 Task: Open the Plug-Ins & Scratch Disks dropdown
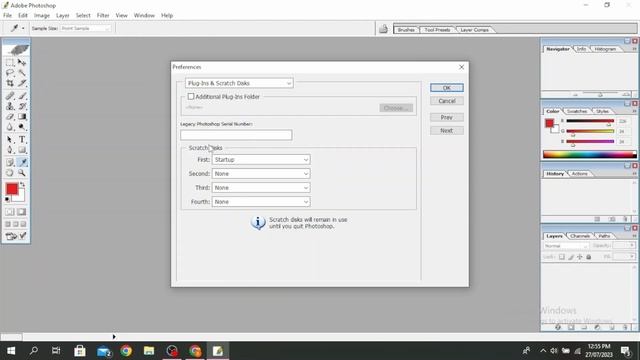pos(239,83)
